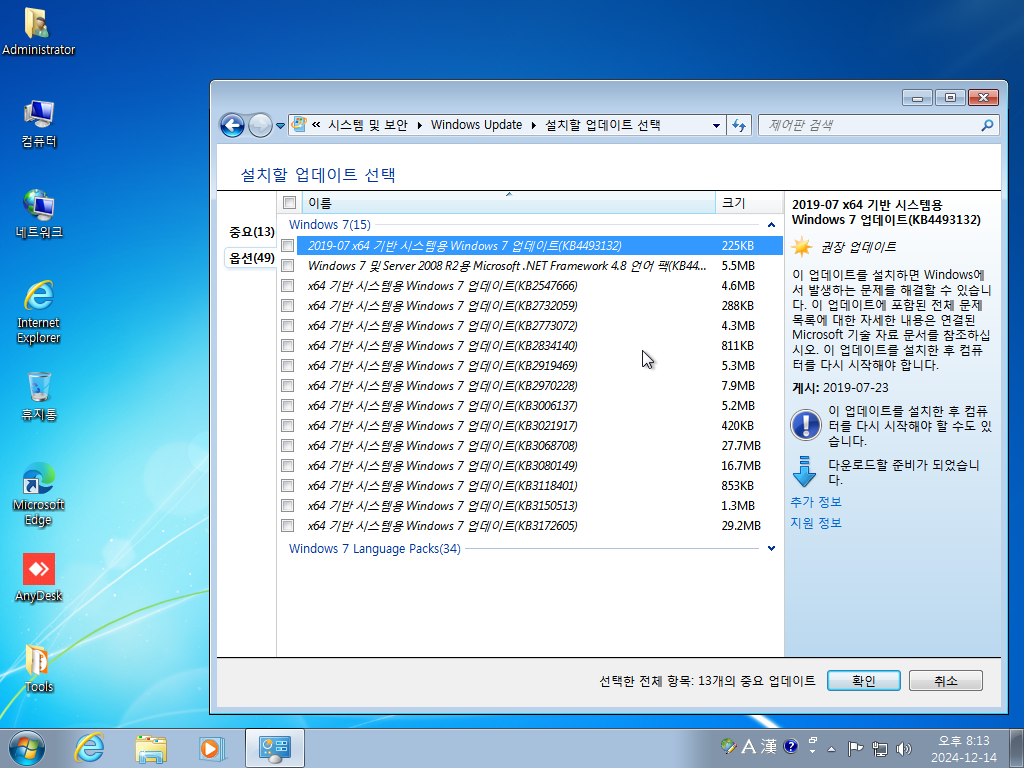Open Windows Media Player taskbar icon
The image size is (1024, 768).
click(x=212, y=748)
